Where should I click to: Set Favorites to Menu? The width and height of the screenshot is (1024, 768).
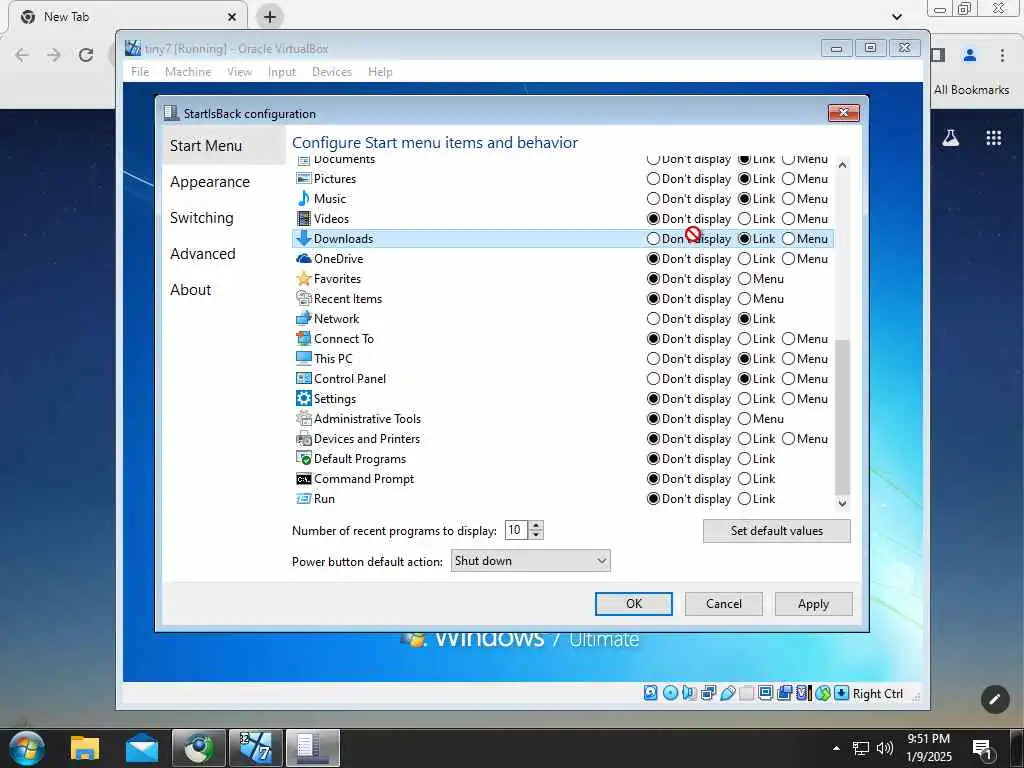(x=744, y=279)
